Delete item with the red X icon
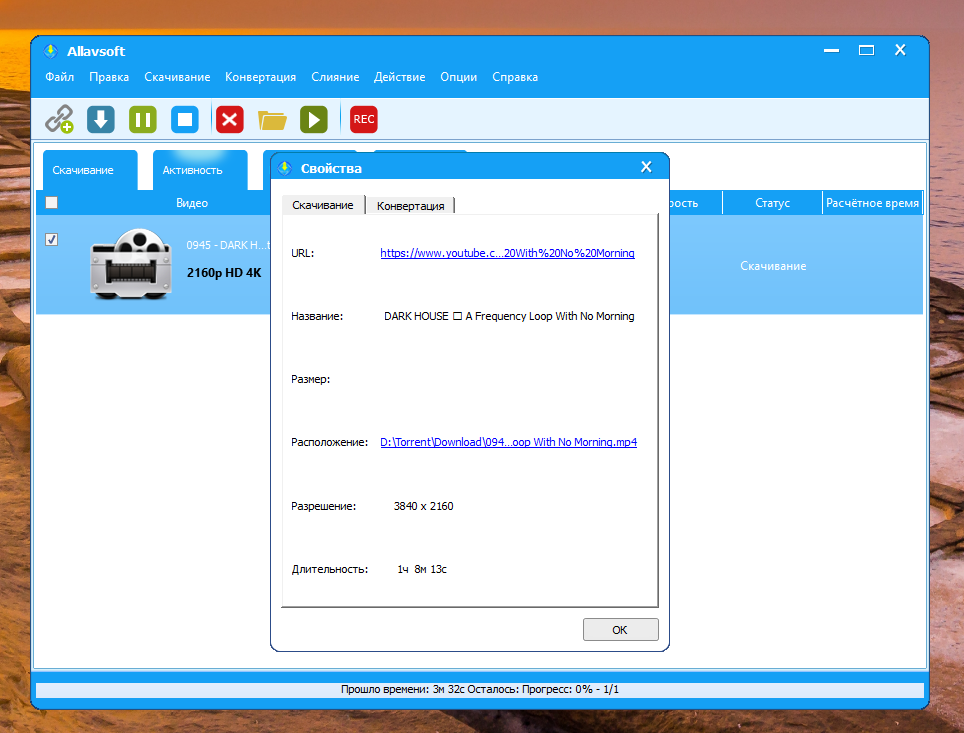The height and width of the screenshot is (733, 964). 230,120
